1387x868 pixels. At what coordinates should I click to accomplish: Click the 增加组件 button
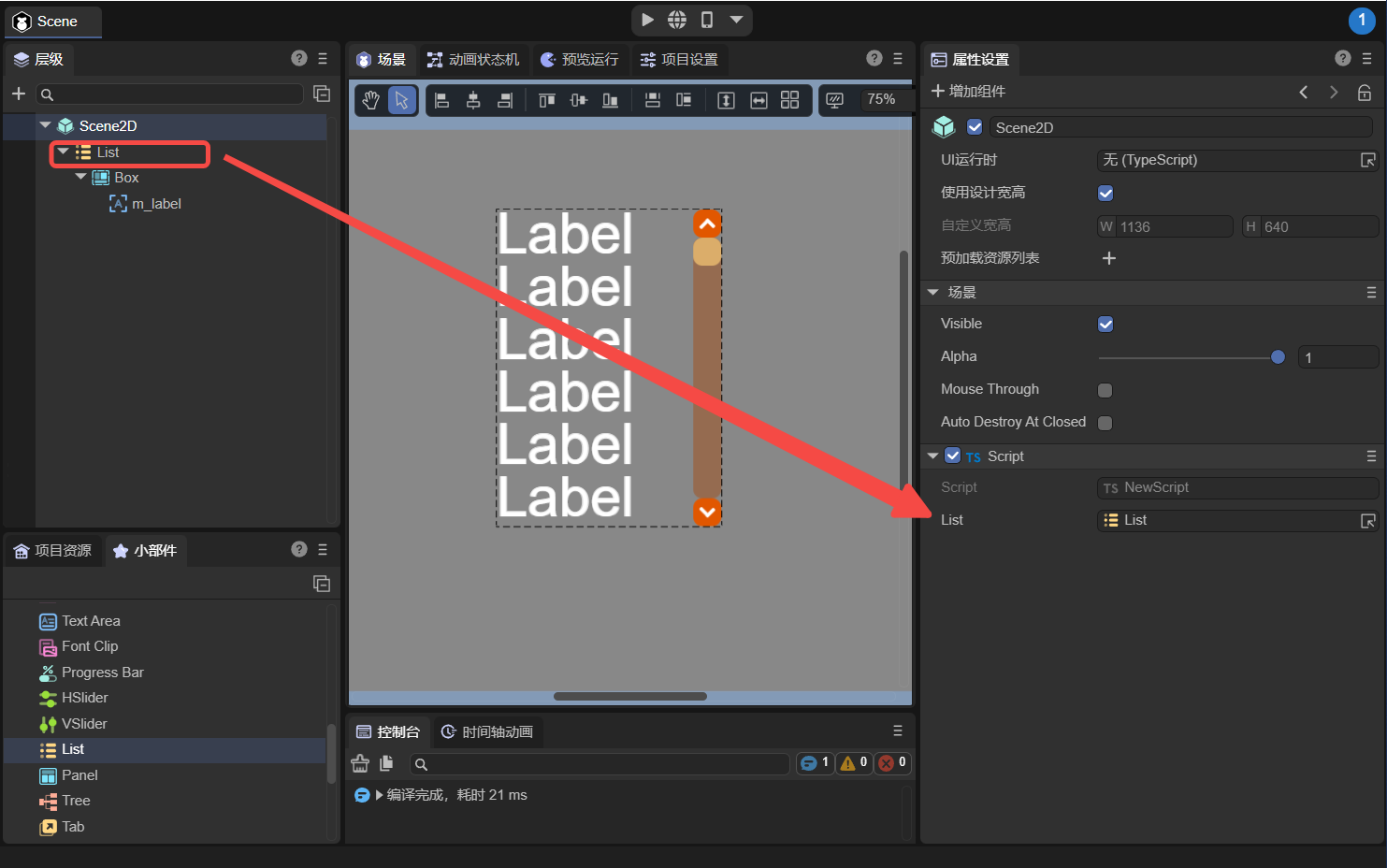coord(969,92)
